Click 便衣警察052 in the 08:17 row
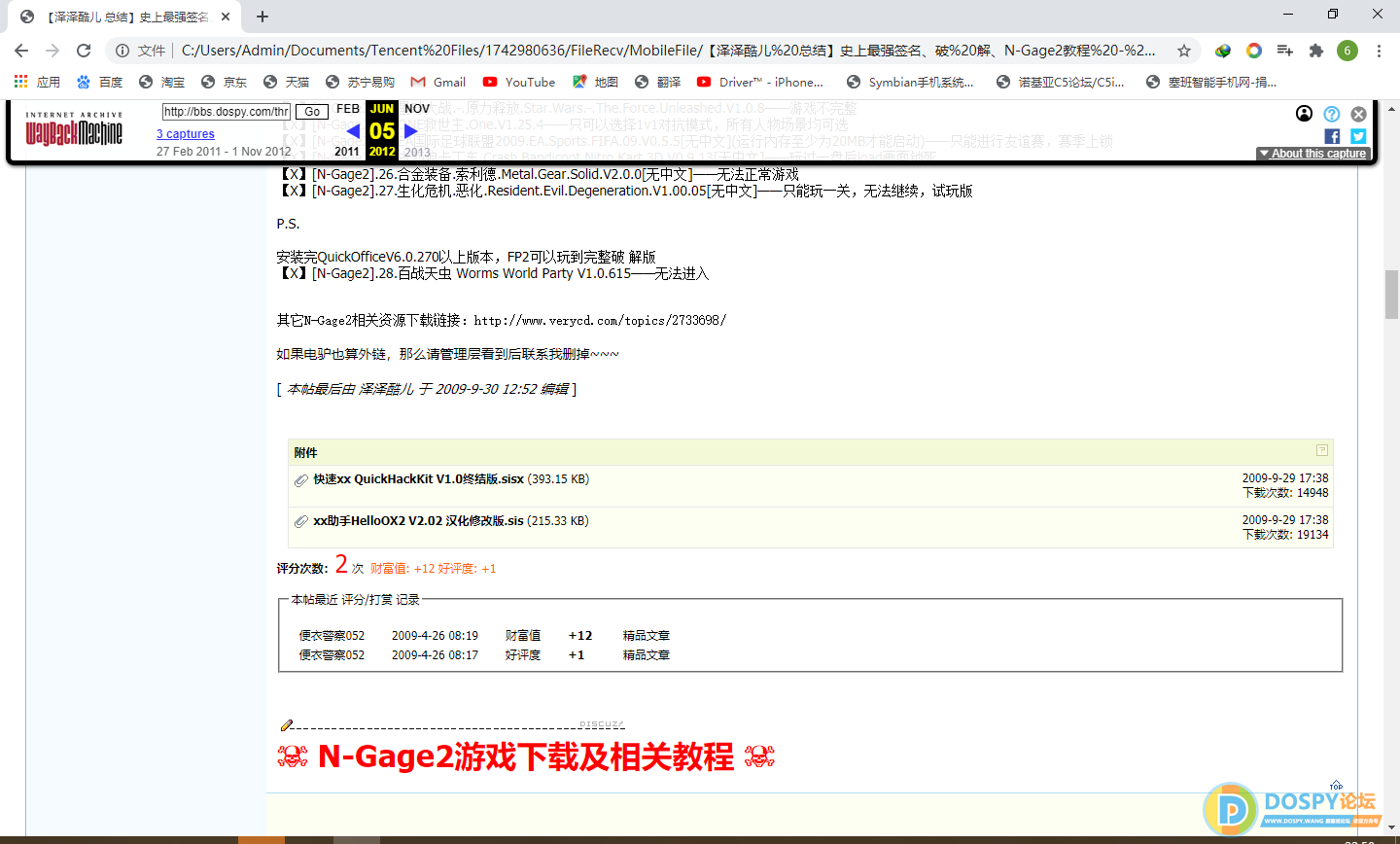 click(x=332, y=655)
